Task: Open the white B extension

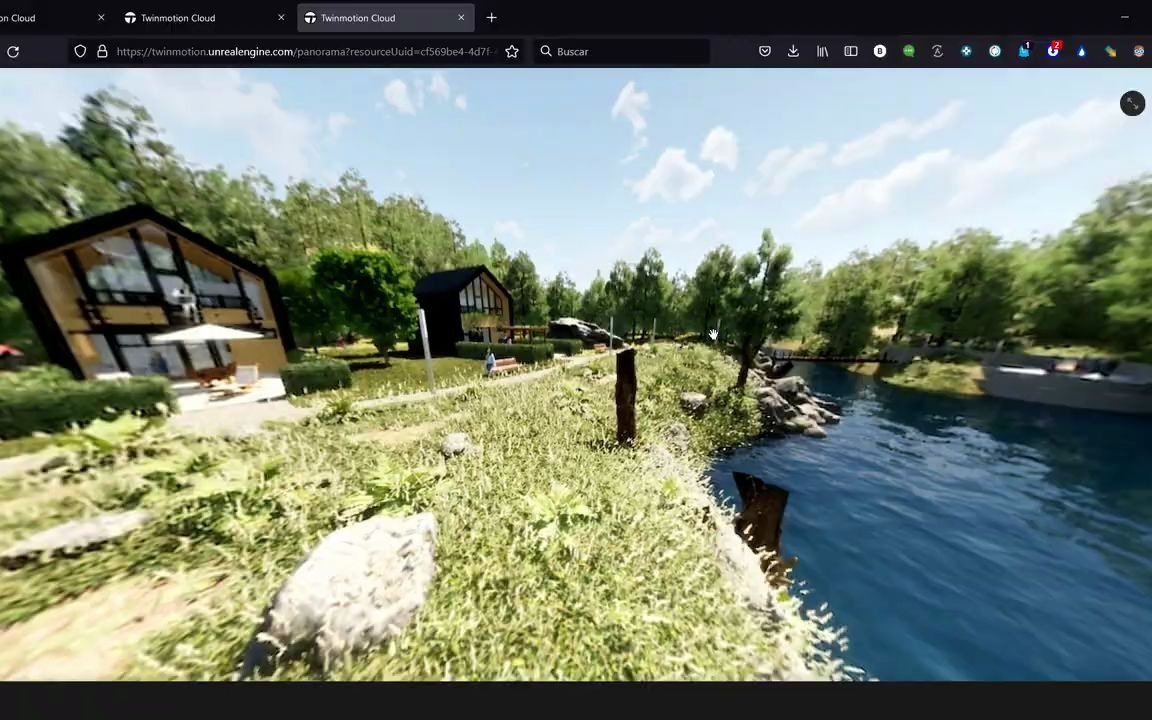Action: click(879, 51)
